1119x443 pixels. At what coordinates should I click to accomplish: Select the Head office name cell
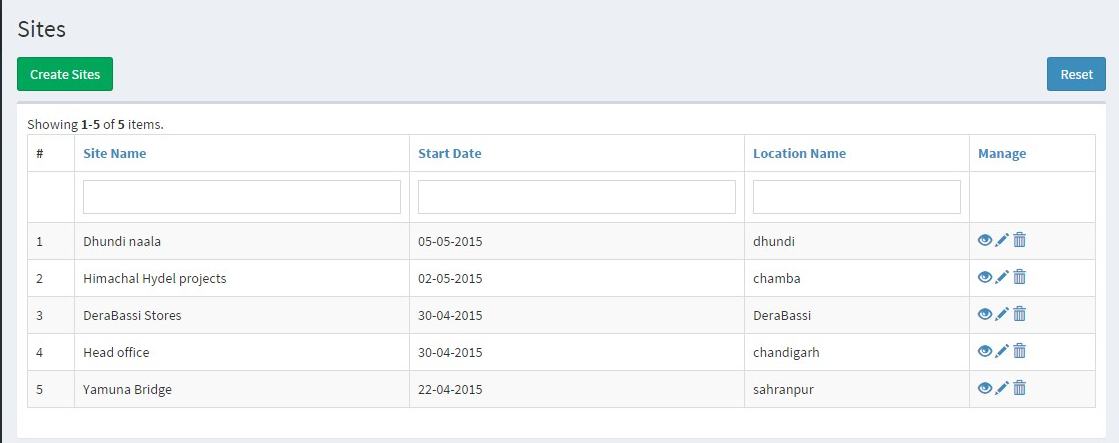coord(242,352)
